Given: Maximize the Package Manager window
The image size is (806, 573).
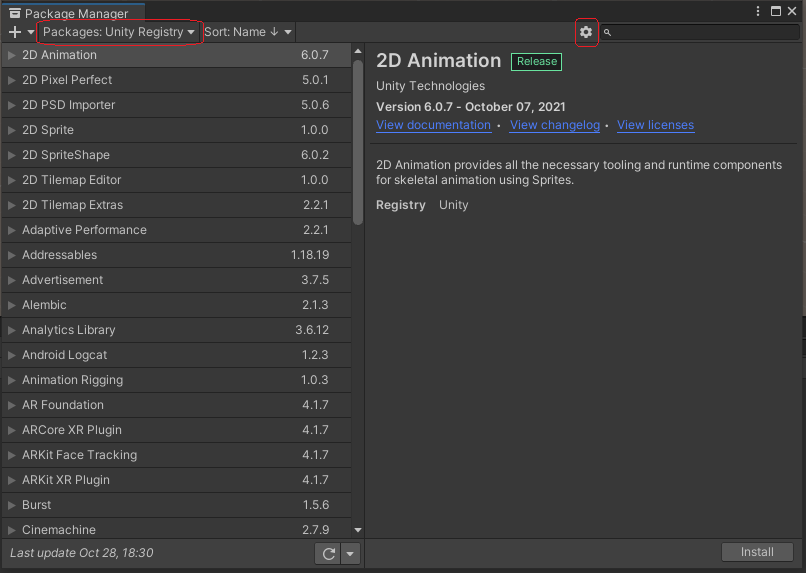Looking at the screenshot, I should (x=776, y=11).
